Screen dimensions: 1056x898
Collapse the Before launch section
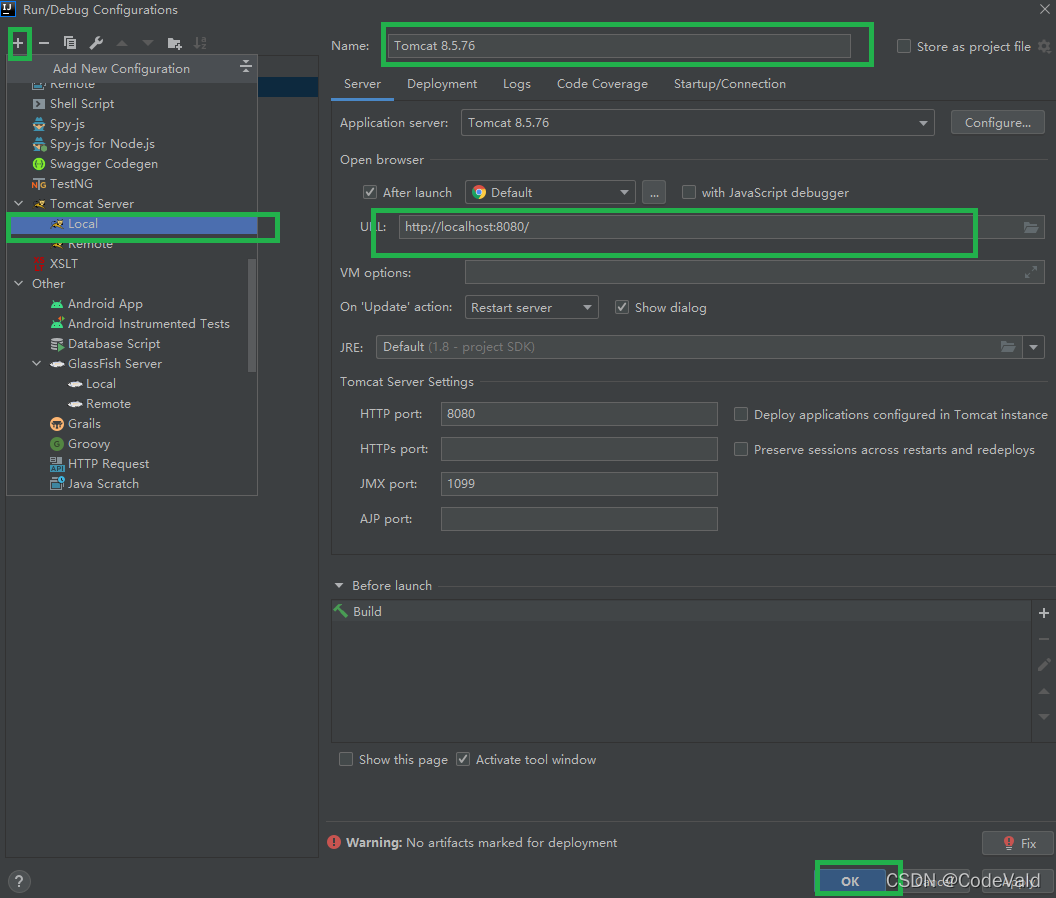click(x=339, y=585)
